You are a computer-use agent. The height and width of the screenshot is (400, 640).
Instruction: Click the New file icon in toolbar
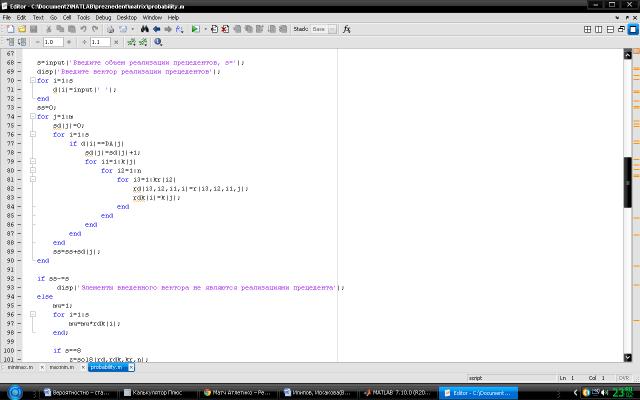(8, 30)
